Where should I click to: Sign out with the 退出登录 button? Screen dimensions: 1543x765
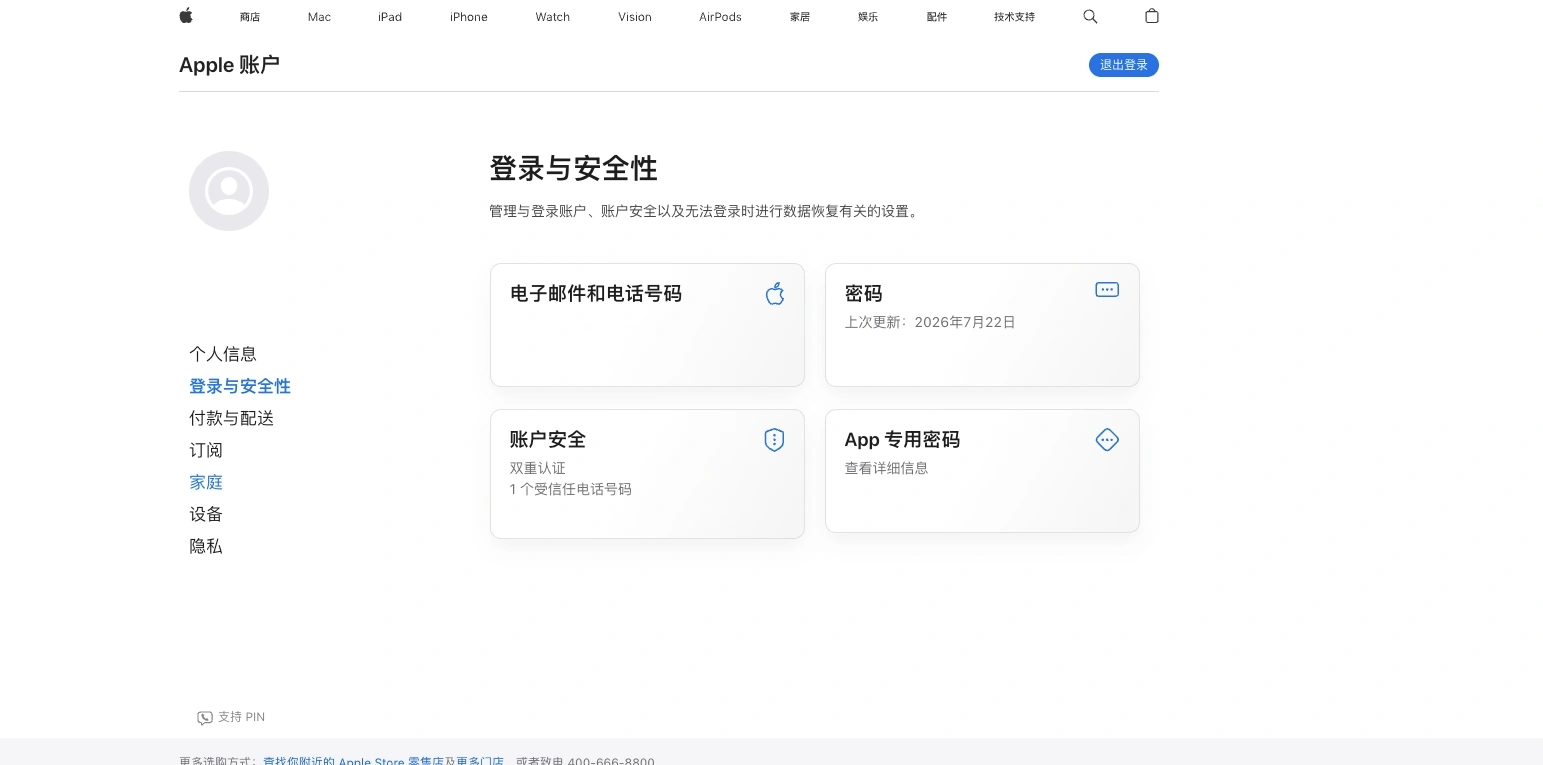click(x=1124, y=65)
